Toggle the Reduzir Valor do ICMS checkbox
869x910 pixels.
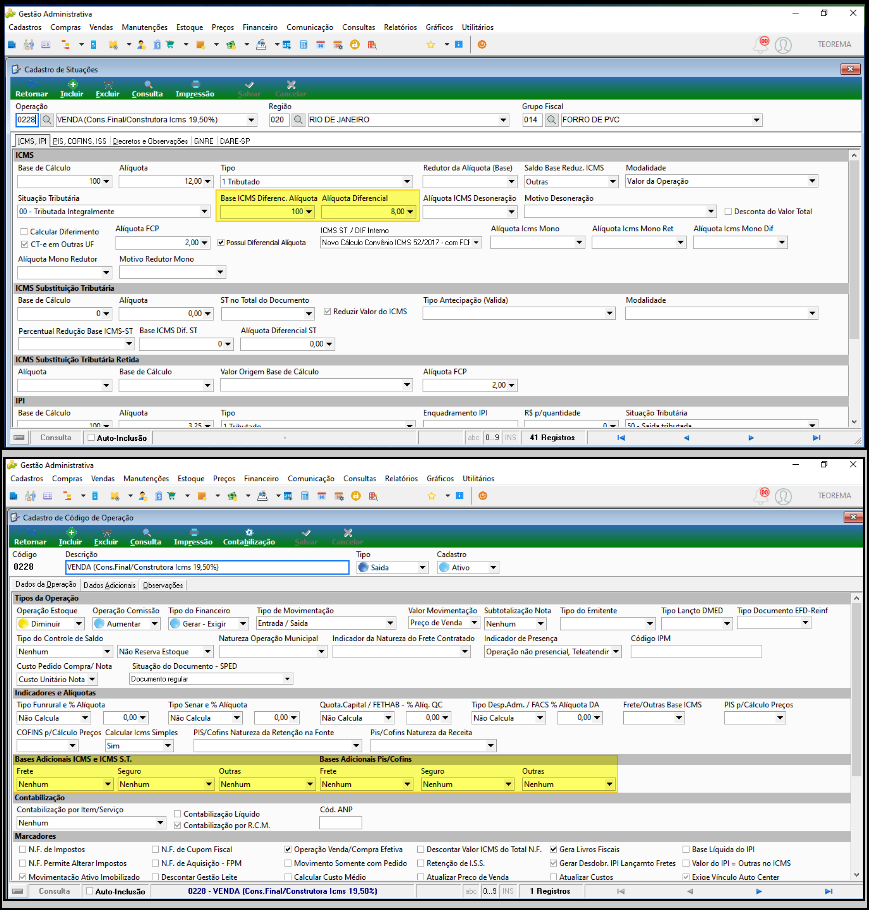tap(327, 312)
